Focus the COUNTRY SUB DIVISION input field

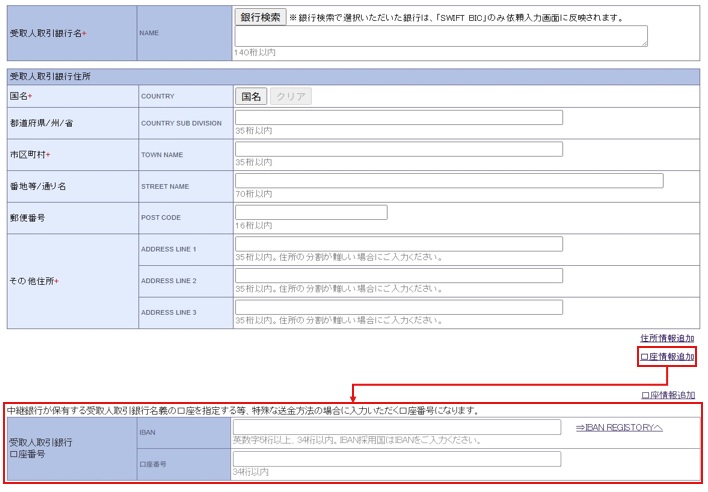(399, 118)
